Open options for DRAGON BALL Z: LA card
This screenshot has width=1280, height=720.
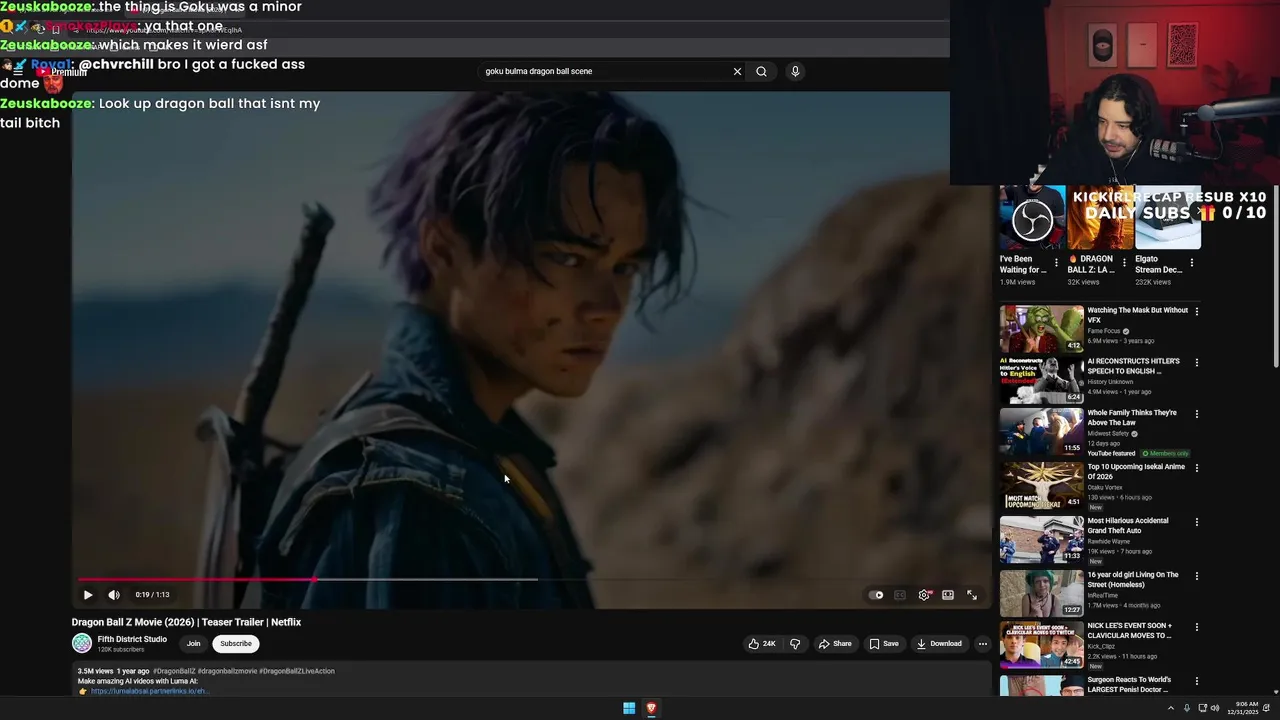(1124, 263)
